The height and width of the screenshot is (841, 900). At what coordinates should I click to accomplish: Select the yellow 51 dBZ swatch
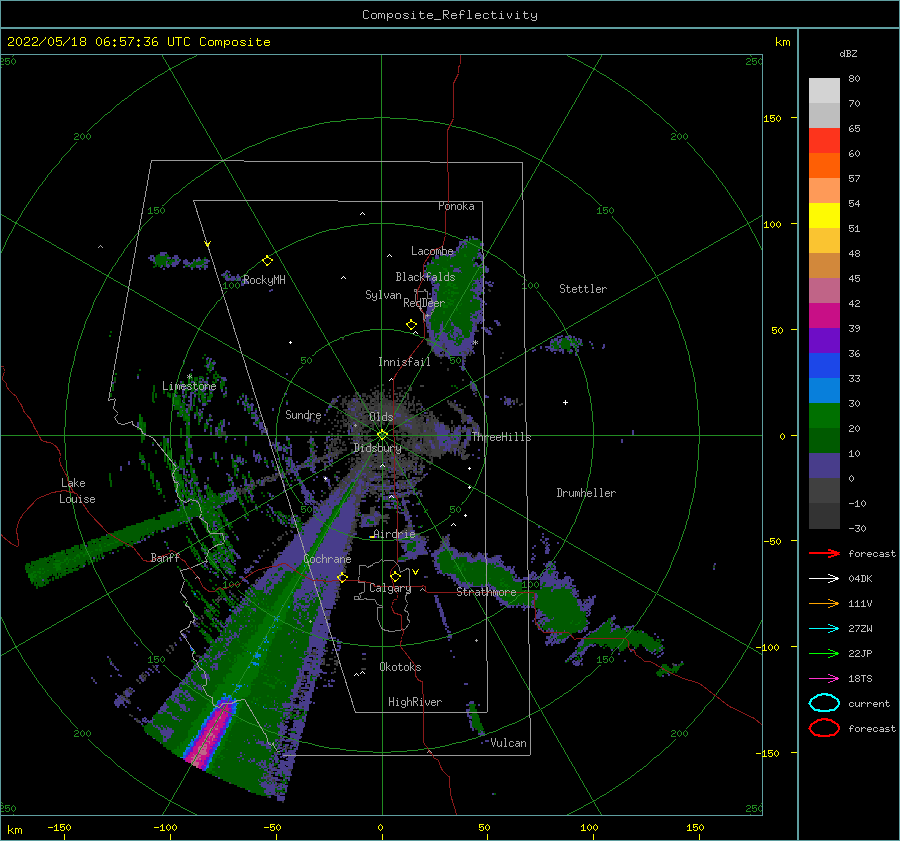click(x=824, y=215)
